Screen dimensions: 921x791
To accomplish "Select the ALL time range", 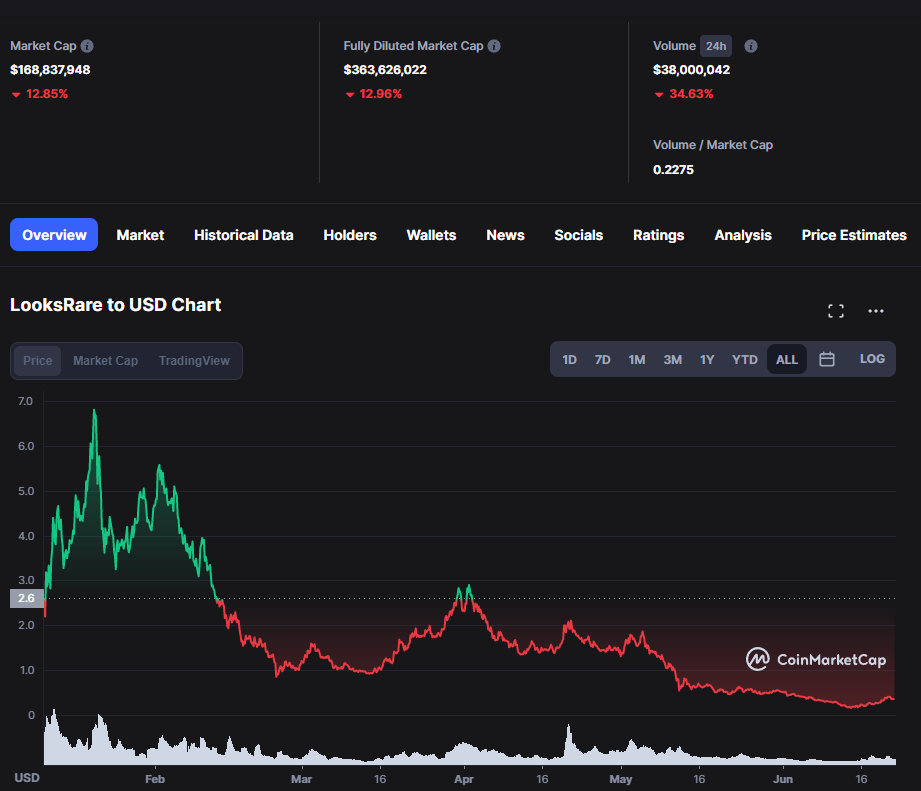I will click(786, 359).
